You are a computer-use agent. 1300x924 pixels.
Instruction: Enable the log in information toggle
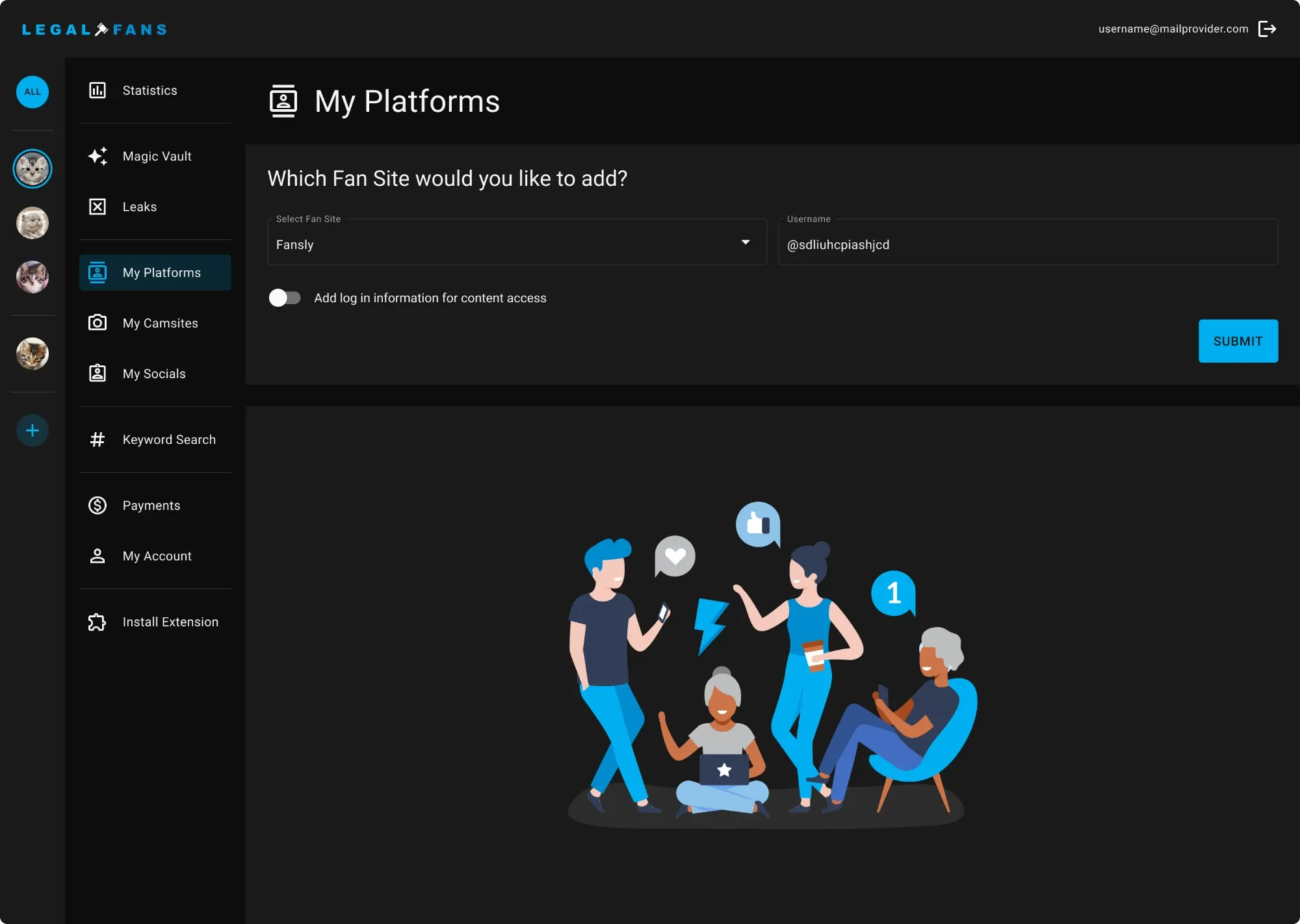tap(285, 298)
